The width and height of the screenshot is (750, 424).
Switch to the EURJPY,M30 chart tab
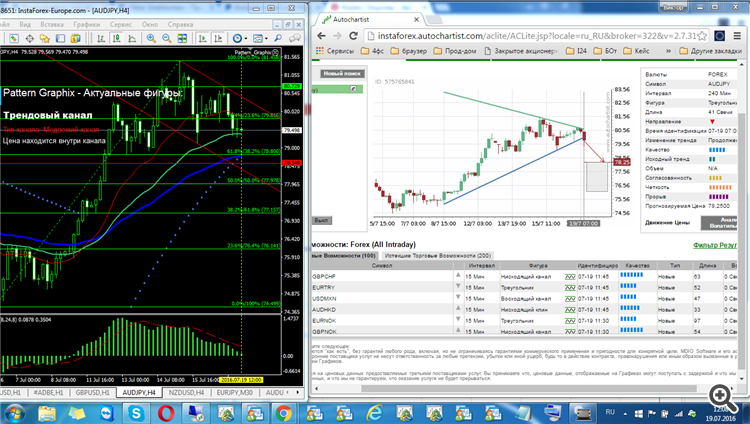[x=234, y=392]
